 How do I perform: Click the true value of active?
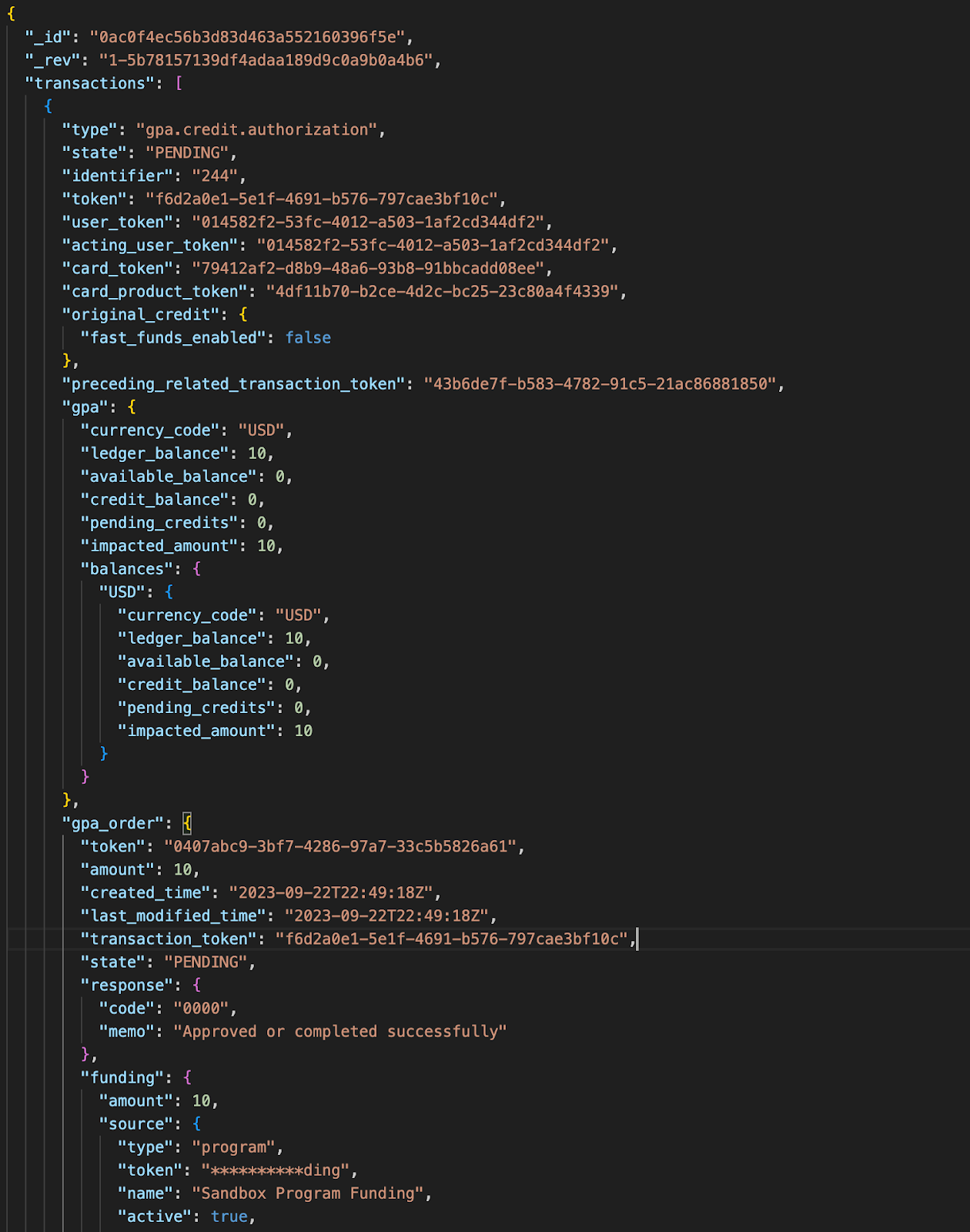point(229,1216)
